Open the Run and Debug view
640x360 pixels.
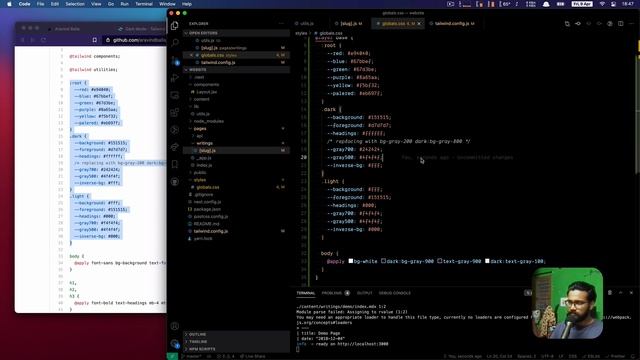pos(175,78)
